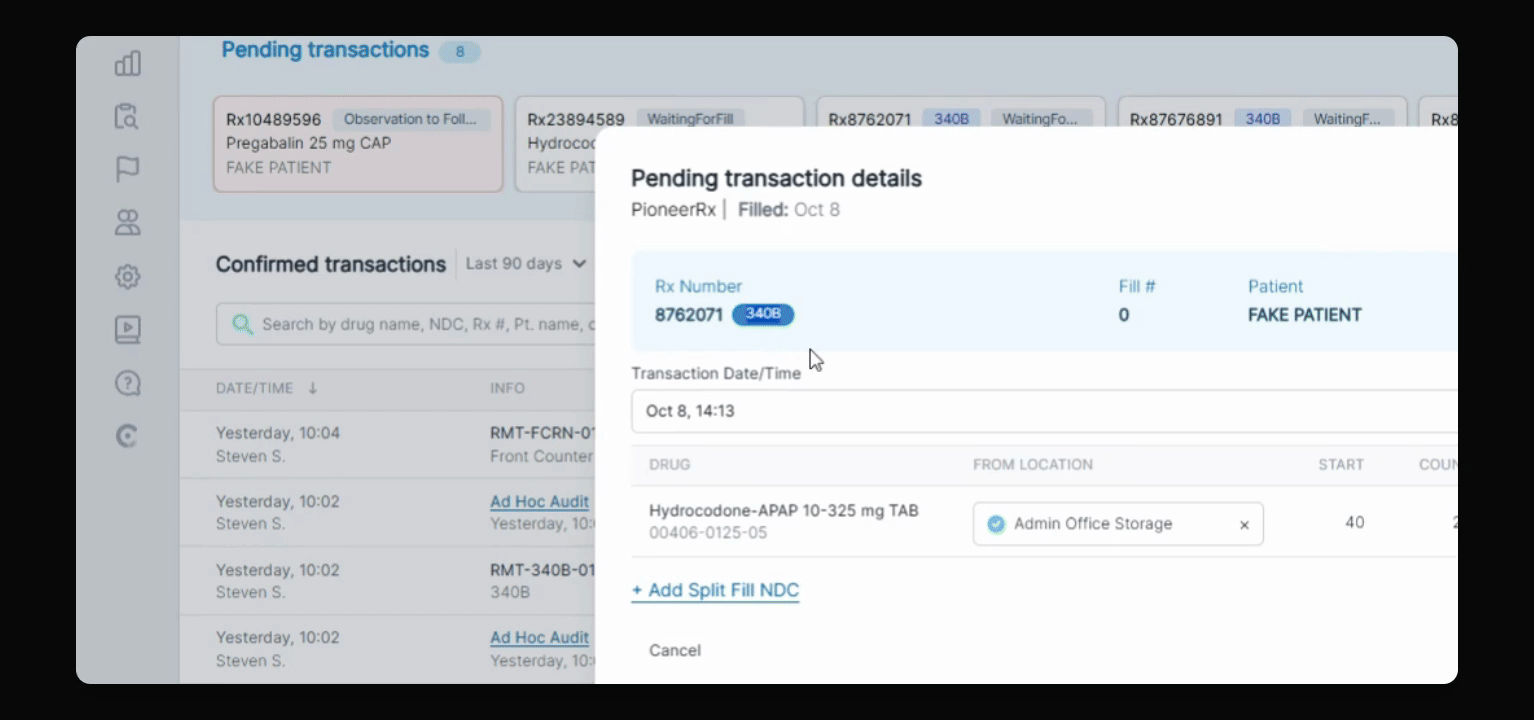Open the bar chart dashboard icon

[x=127, y=63]
